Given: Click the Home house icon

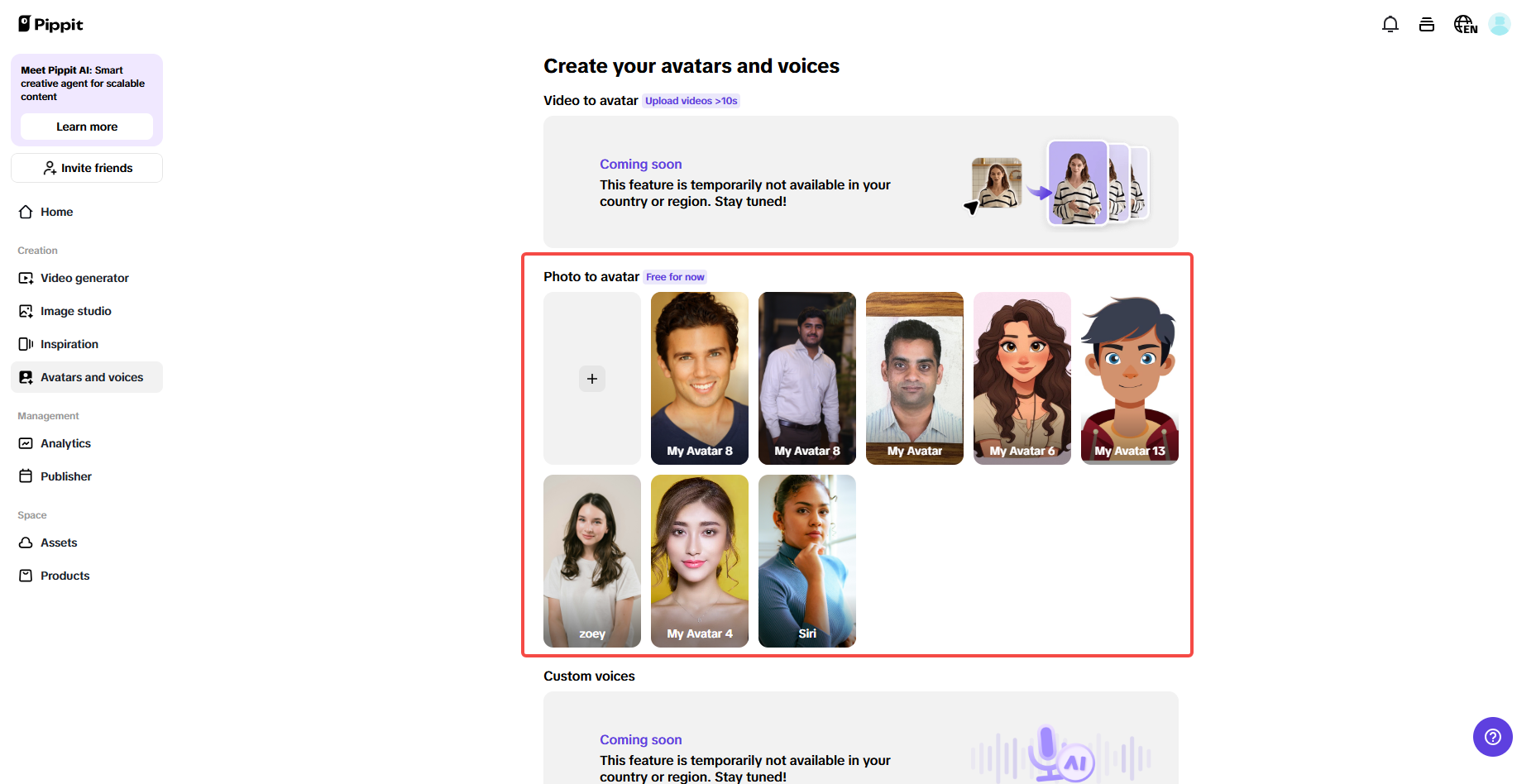Looking at the screenshot, I should point(26,212).
